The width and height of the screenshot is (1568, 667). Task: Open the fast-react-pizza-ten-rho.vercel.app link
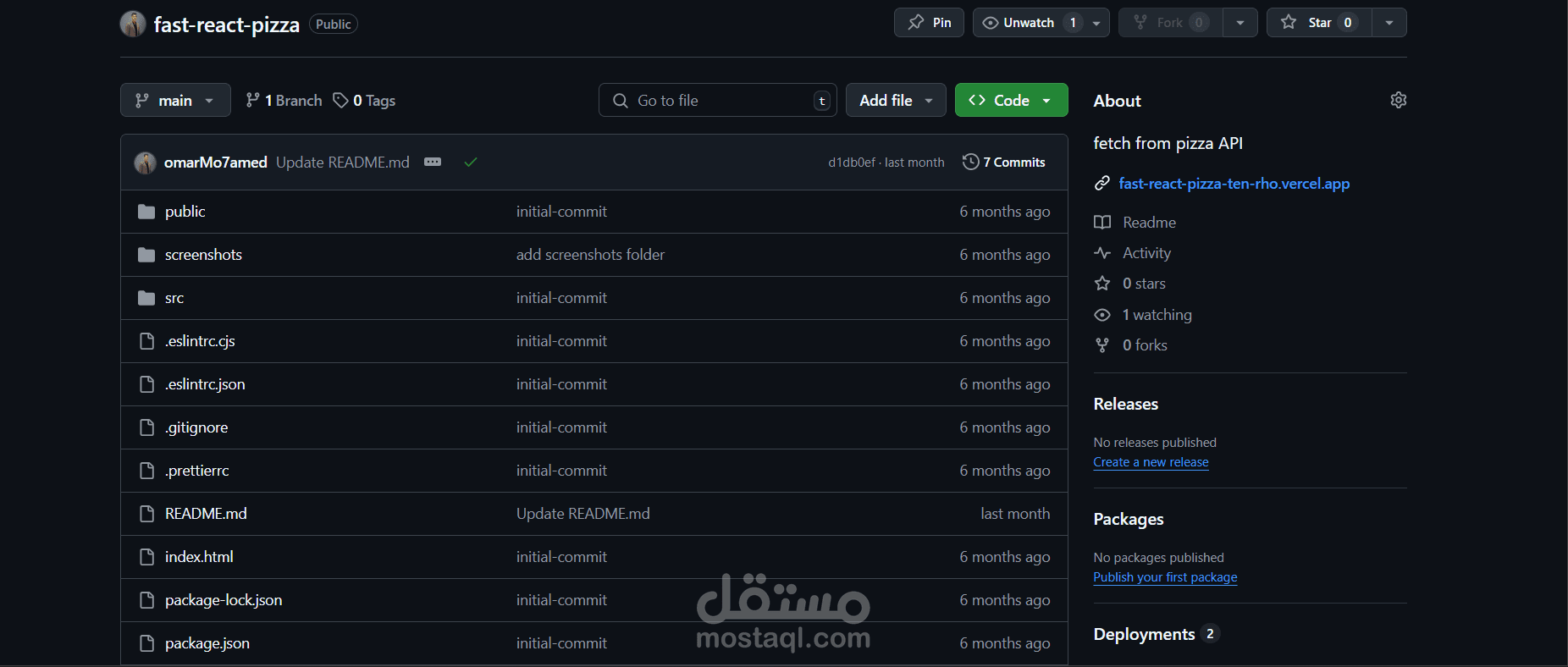[1234, 183]
